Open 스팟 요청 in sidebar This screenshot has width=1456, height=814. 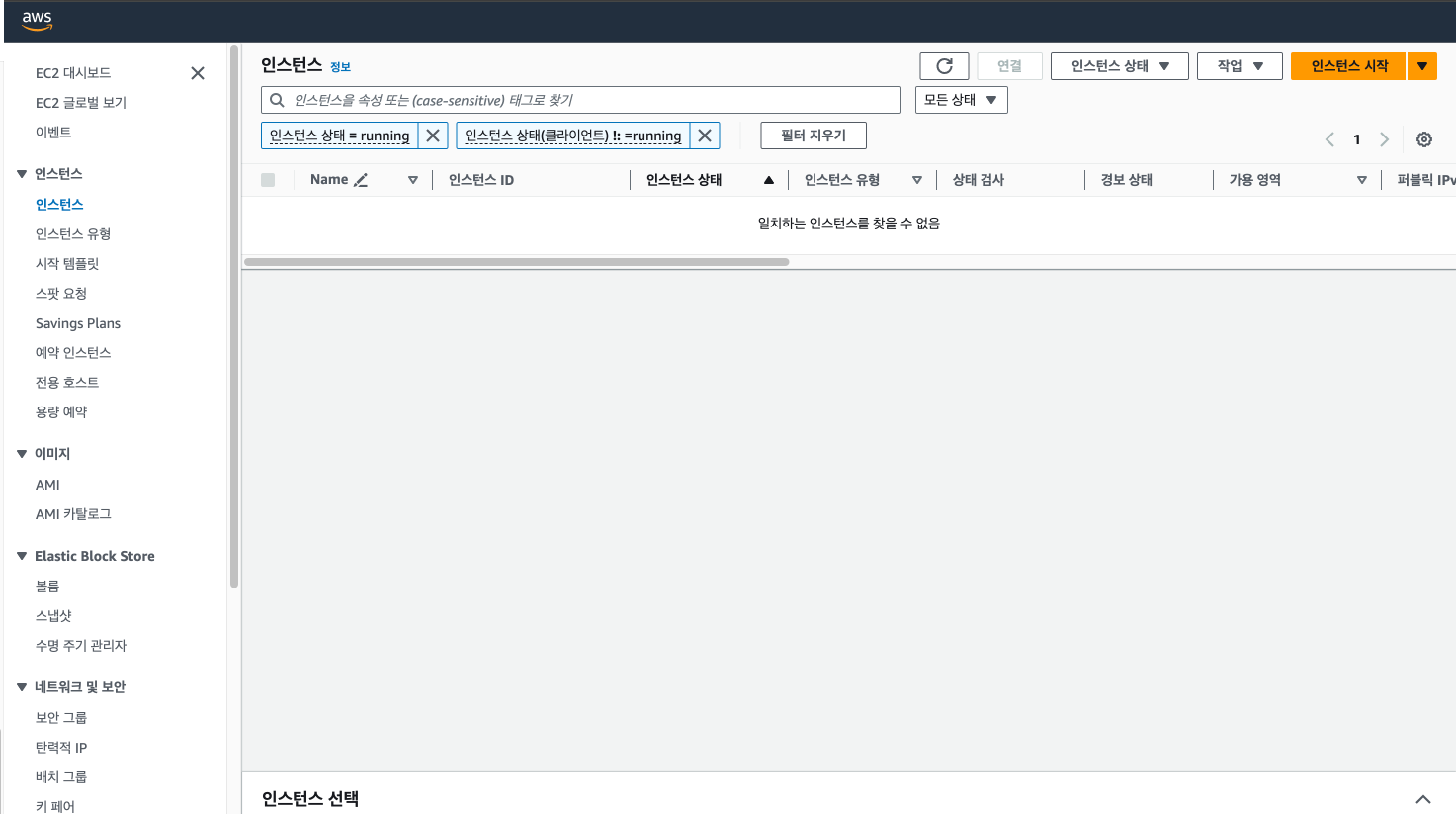[x=61, y=294]
